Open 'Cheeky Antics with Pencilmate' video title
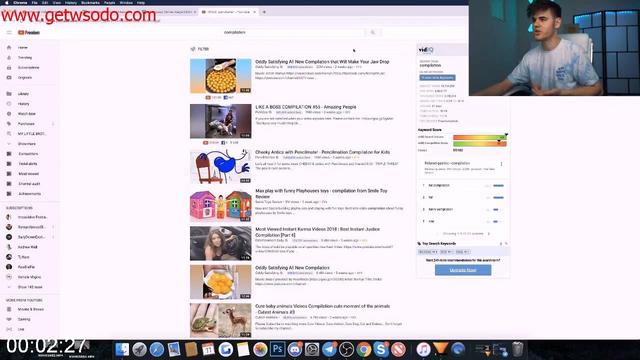 322,152
